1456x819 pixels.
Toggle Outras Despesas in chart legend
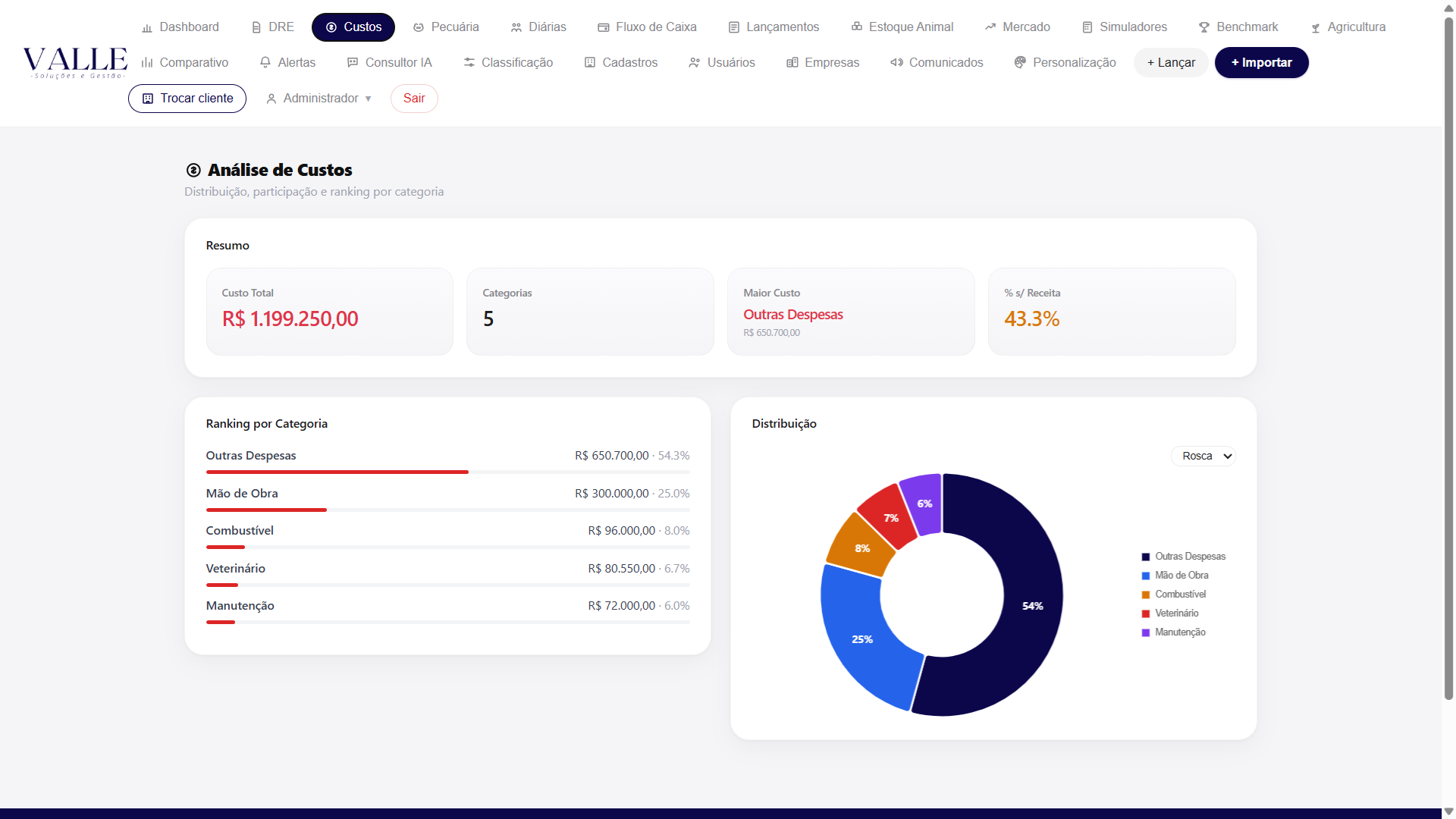[1184, 557]
